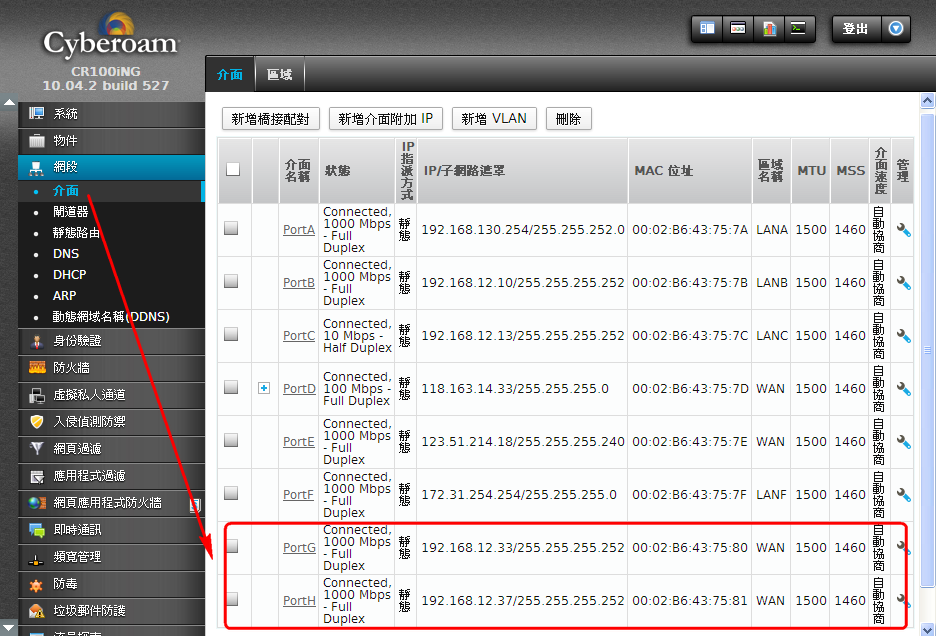
Task: Click the wrench manage icon for PortE
Action: (x=903, y=442)
